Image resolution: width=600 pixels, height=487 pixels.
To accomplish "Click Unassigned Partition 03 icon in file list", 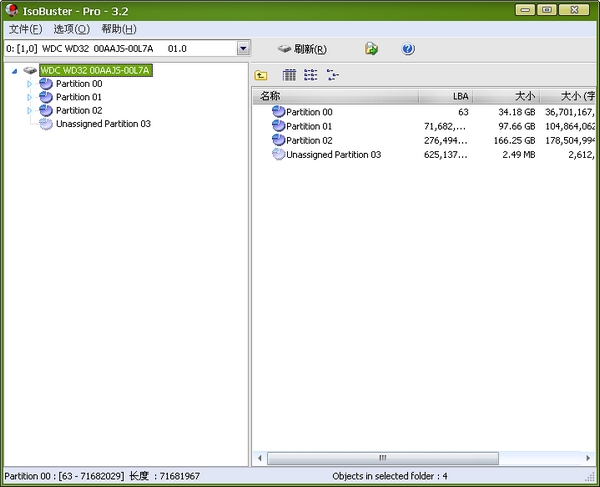I will pos(279,154).
